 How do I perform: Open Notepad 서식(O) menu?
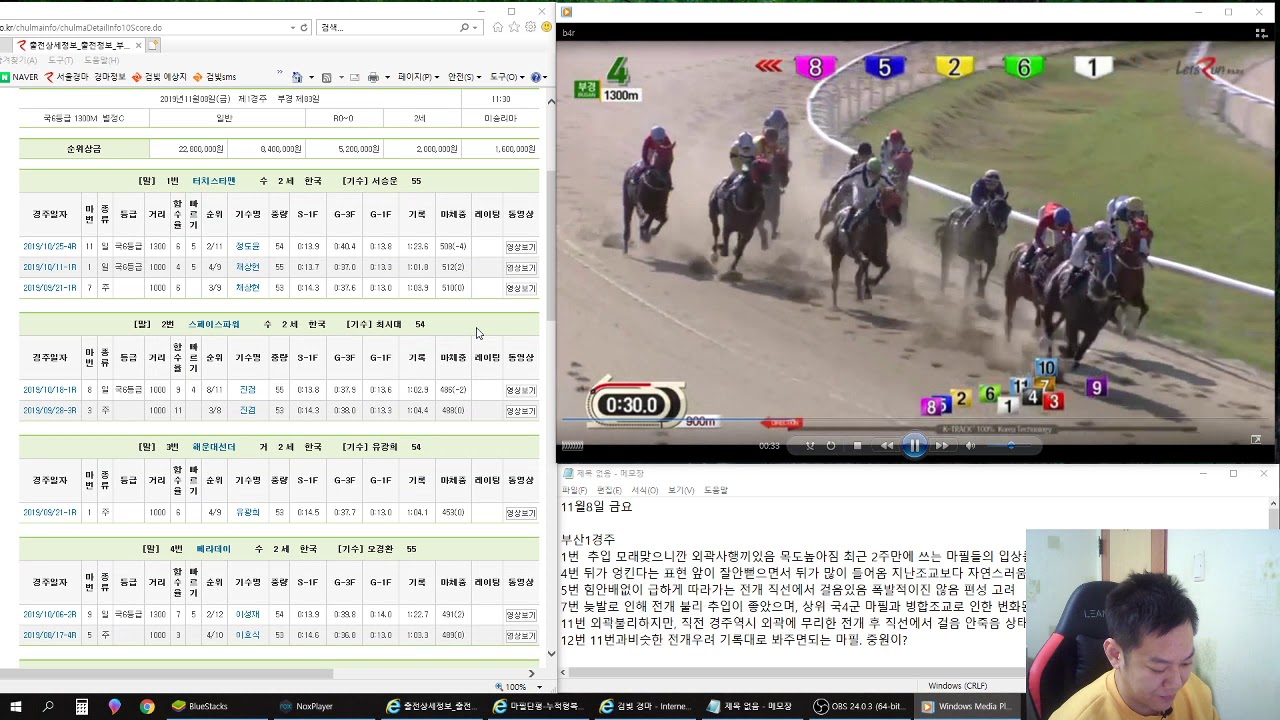(645, 490)
